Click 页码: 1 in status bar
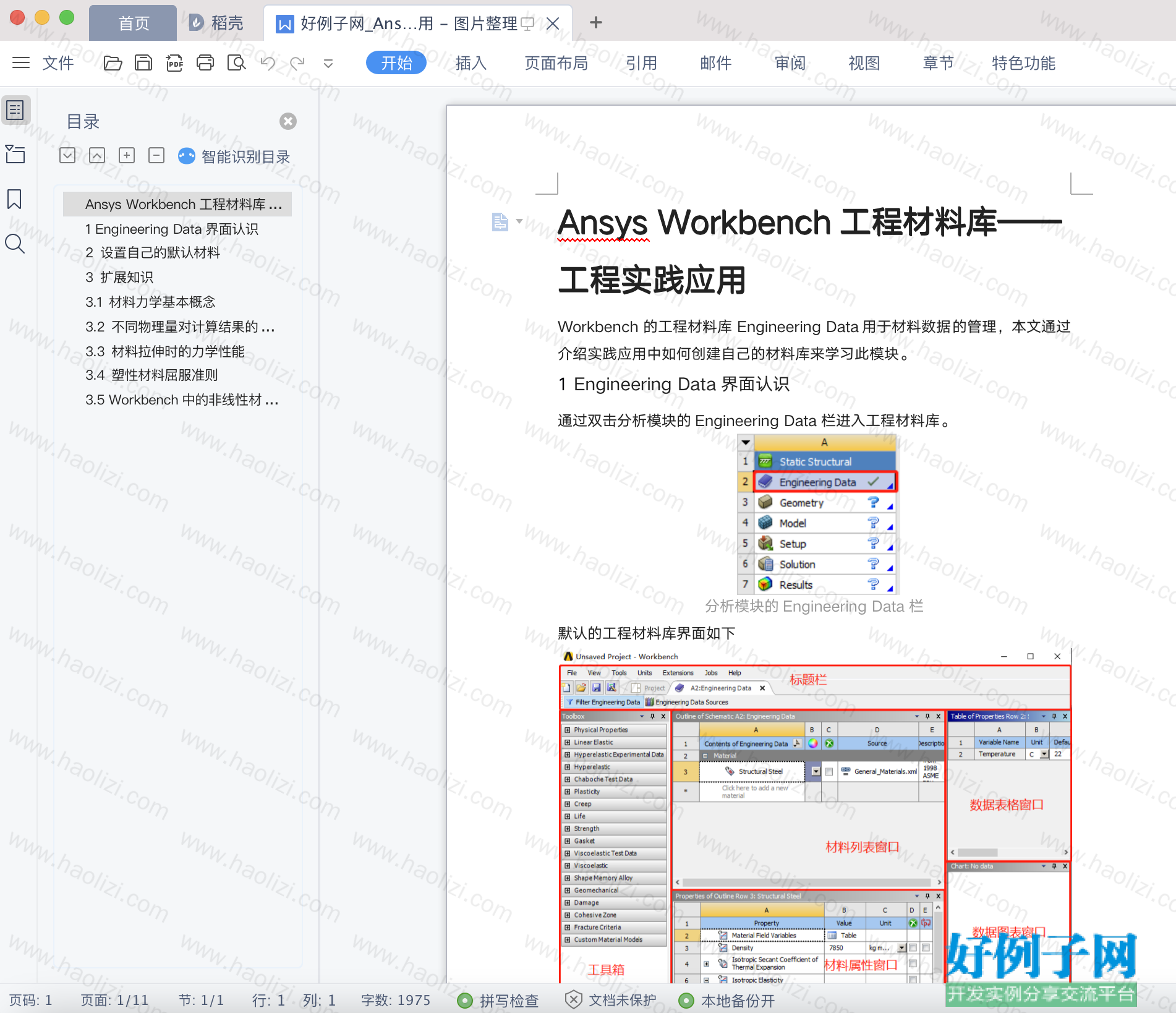This screenshot has width=1176, height=1013. (x=31, y=1000)
